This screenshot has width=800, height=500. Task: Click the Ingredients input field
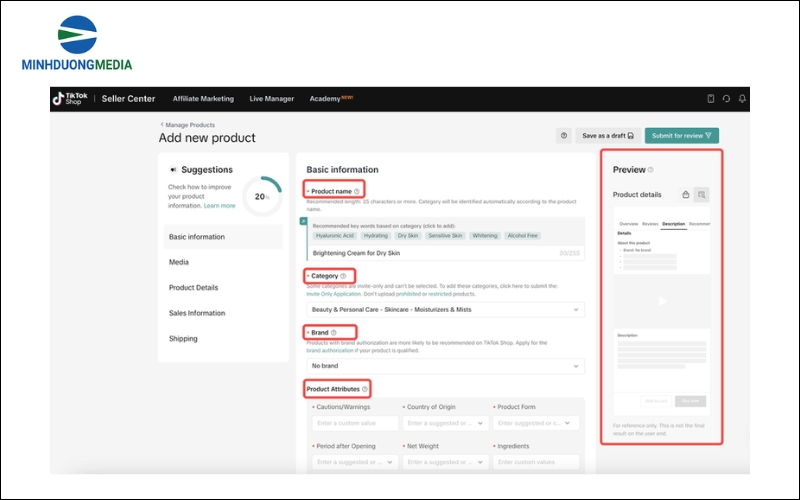536,462
